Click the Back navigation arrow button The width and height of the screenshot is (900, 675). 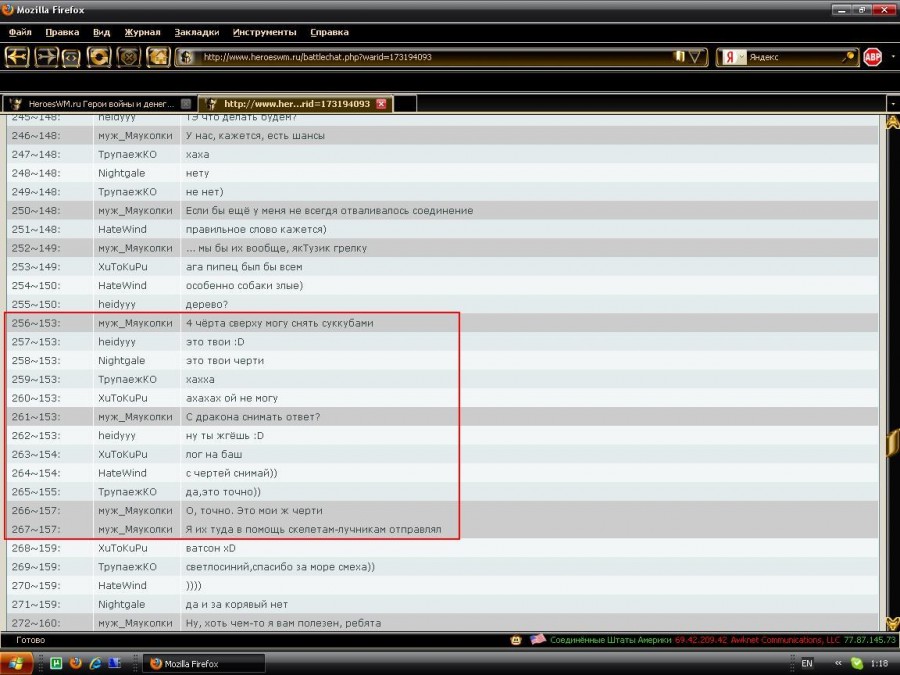pos(18,57)
